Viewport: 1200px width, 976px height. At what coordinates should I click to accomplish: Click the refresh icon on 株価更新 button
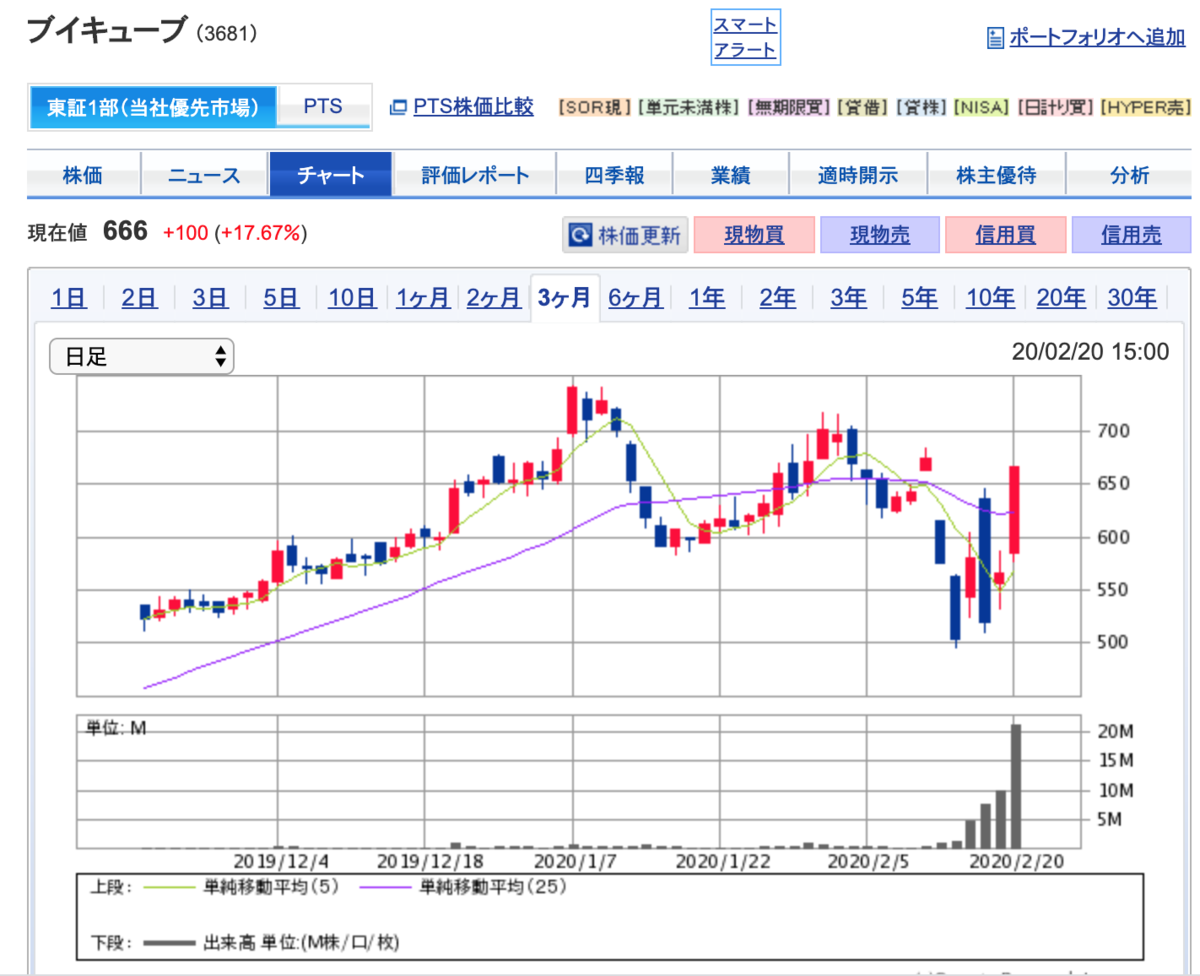580,235
